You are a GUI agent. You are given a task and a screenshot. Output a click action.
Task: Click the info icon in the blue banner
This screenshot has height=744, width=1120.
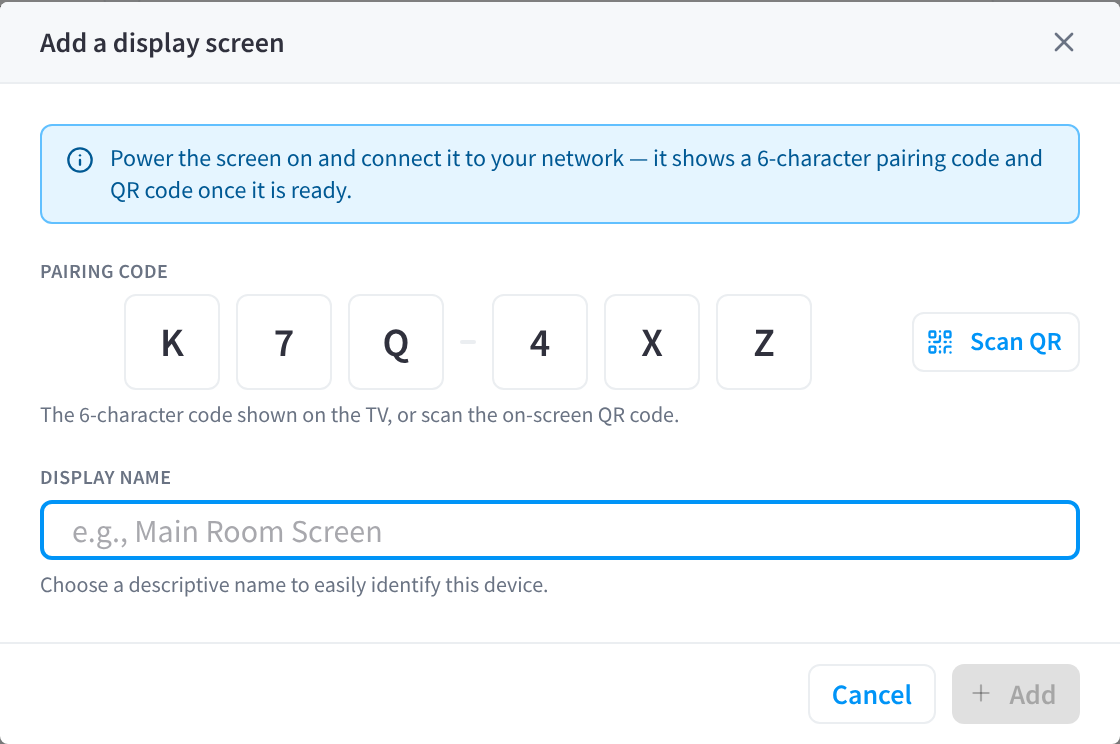click(x=80, y=160)
